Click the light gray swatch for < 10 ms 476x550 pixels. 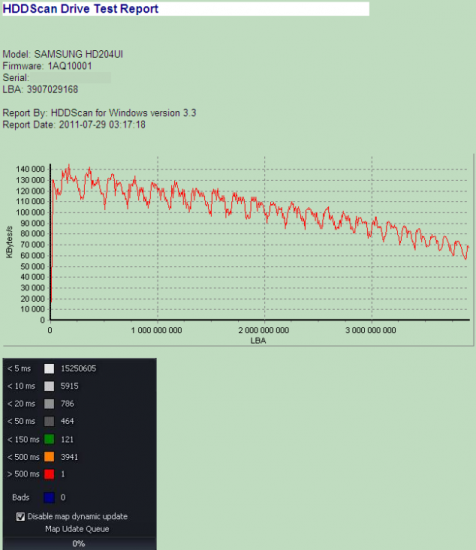tap(49, 386)
